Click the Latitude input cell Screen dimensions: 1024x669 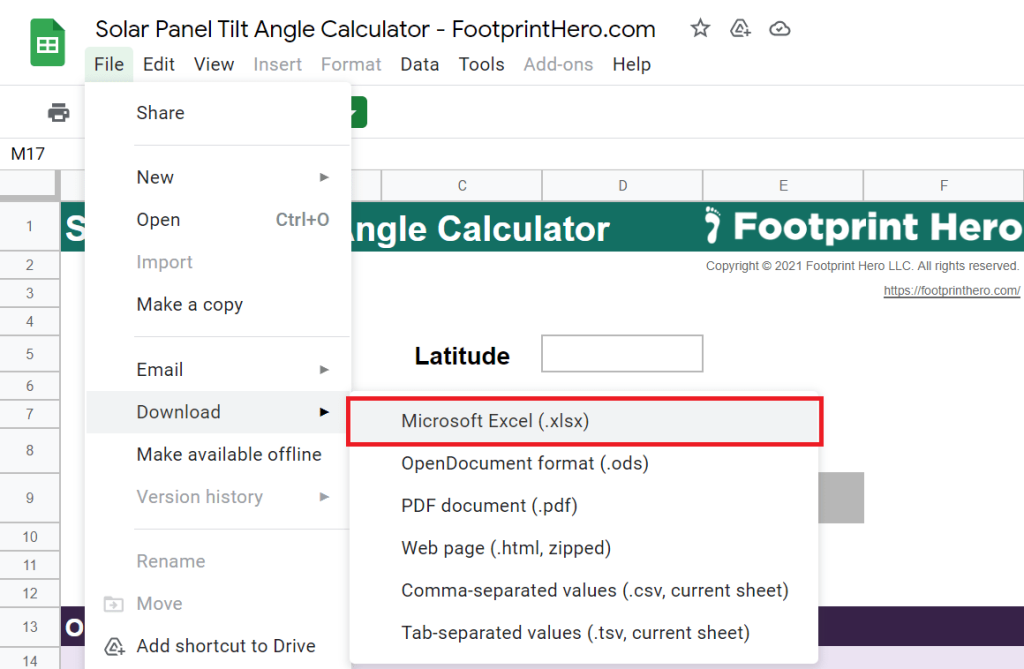point(622,353)
